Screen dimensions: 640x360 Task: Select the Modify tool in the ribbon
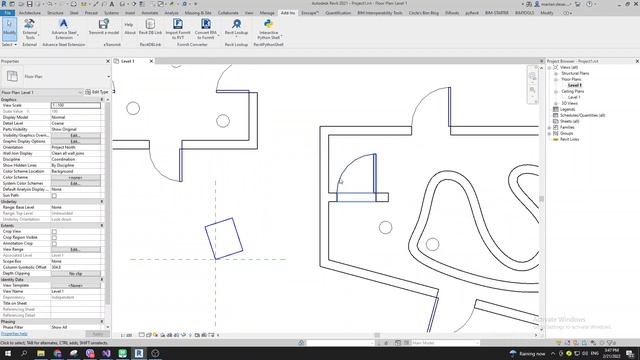(9, 29)
